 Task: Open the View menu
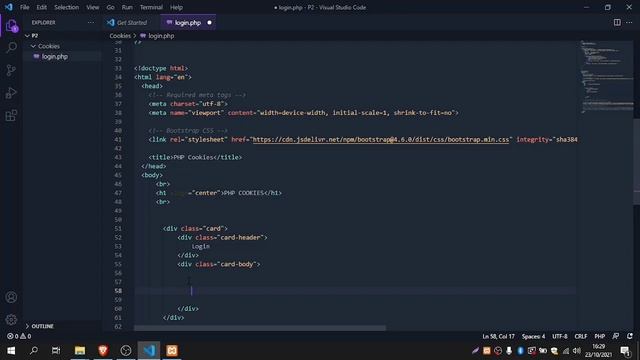pyautogui.click(x=93, y=7)
